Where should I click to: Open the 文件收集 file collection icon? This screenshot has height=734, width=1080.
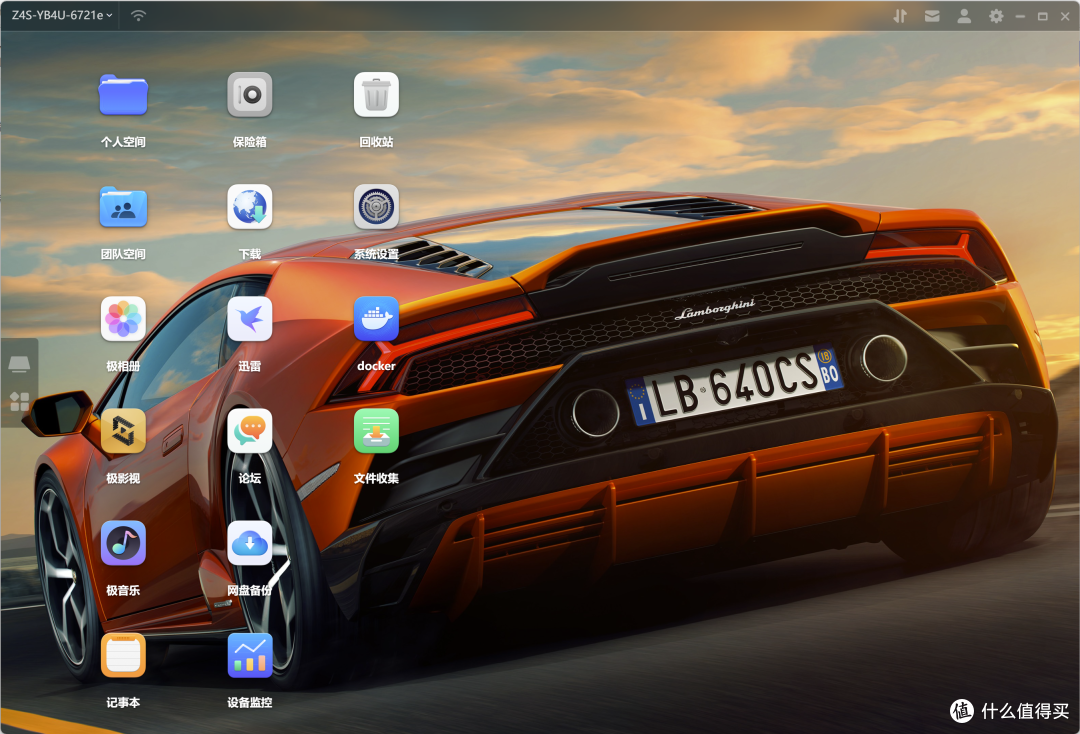[x=376, y=431]
